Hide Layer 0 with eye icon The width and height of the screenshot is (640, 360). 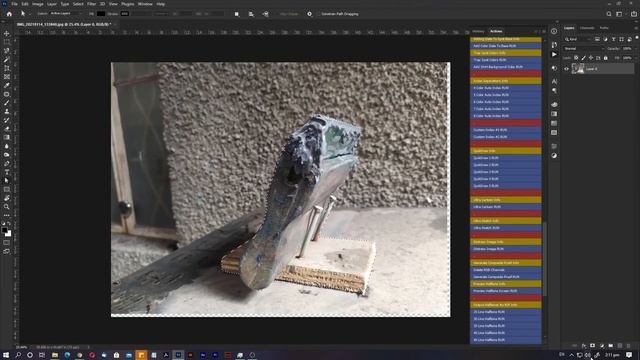point(566,69)
